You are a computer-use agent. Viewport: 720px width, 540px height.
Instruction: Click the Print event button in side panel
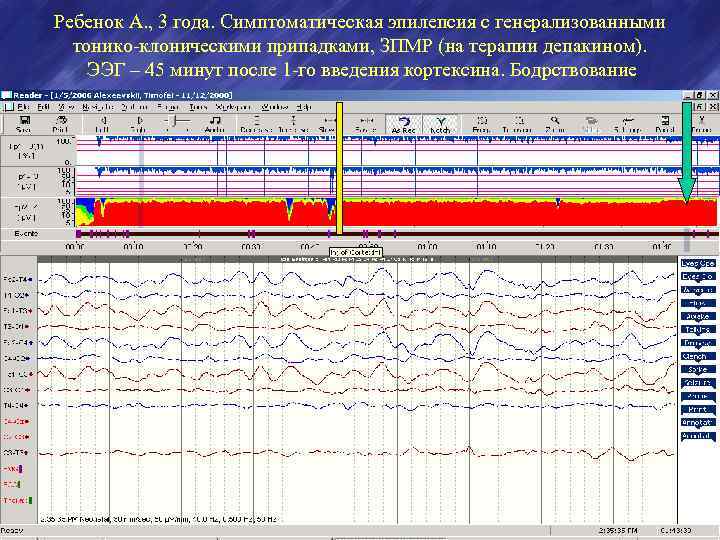coord(698,409)
